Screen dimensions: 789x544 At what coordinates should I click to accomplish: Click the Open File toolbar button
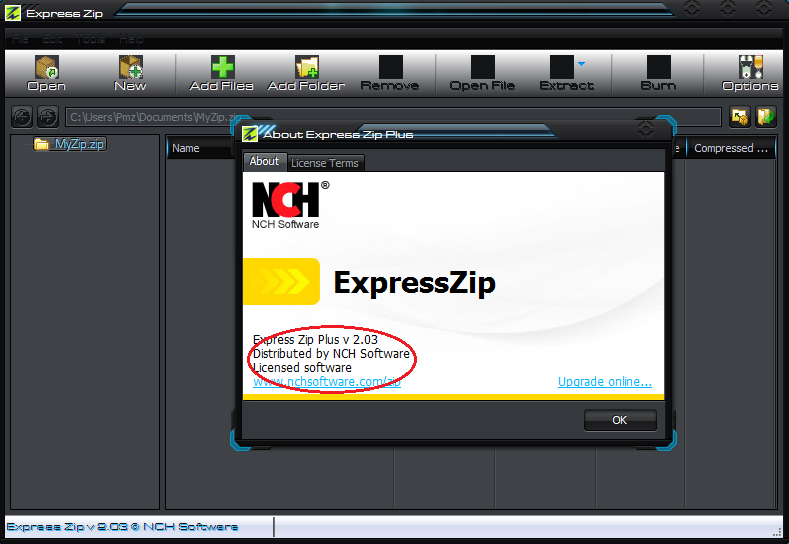pos(482,73)
